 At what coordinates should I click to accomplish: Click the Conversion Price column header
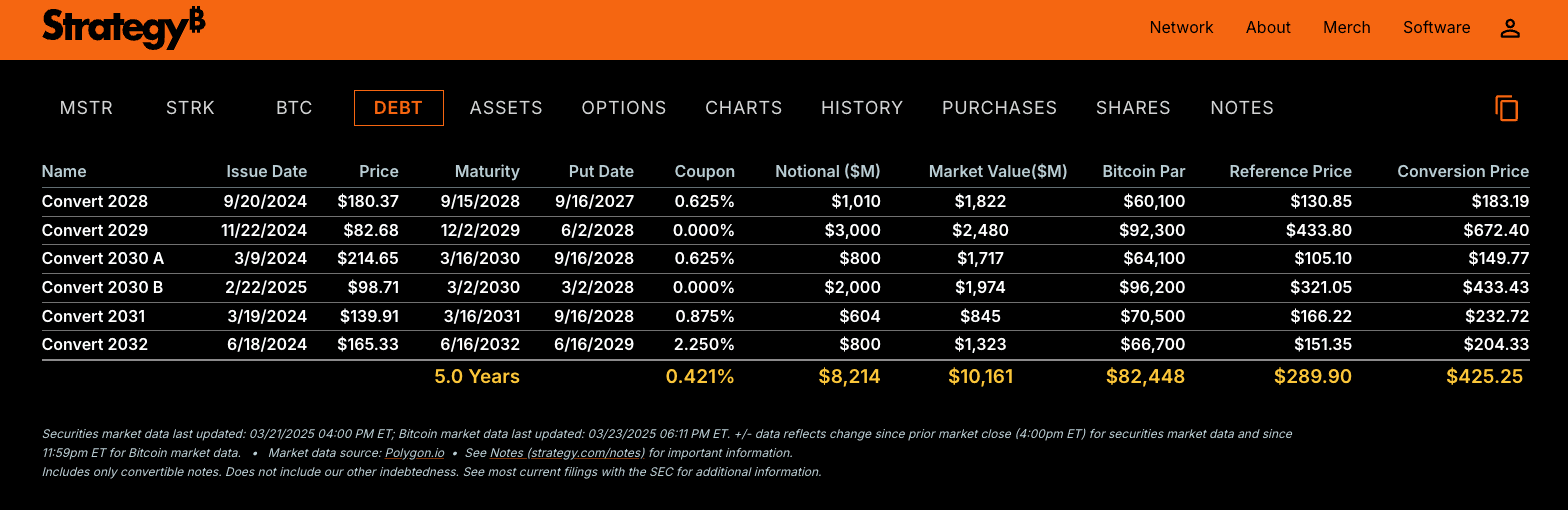click(x=1463, y=172)
